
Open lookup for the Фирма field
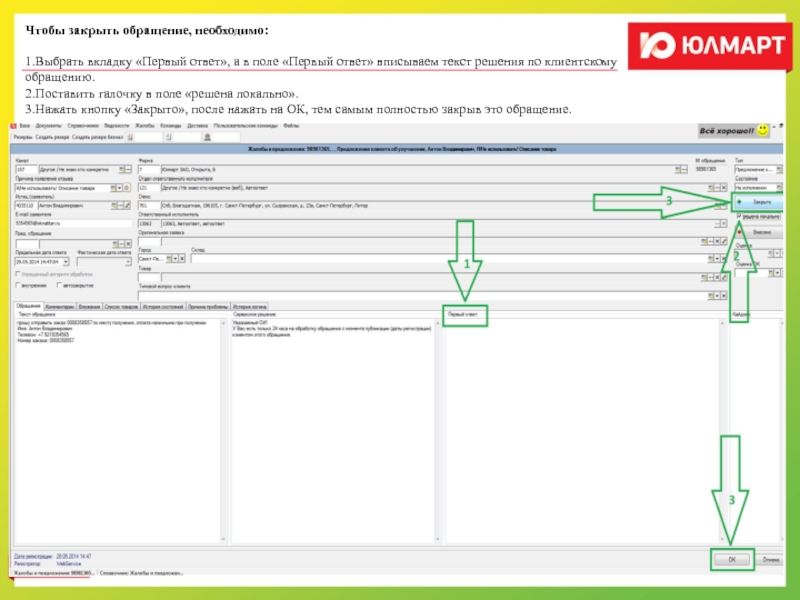click(678, 169)
